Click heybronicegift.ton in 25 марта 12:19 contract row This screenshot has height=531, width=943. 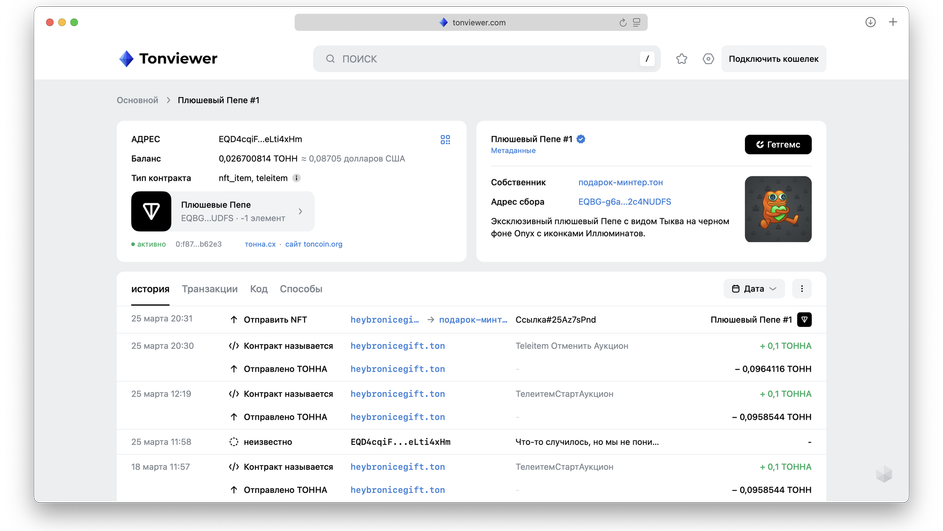[x=398, y=394]
